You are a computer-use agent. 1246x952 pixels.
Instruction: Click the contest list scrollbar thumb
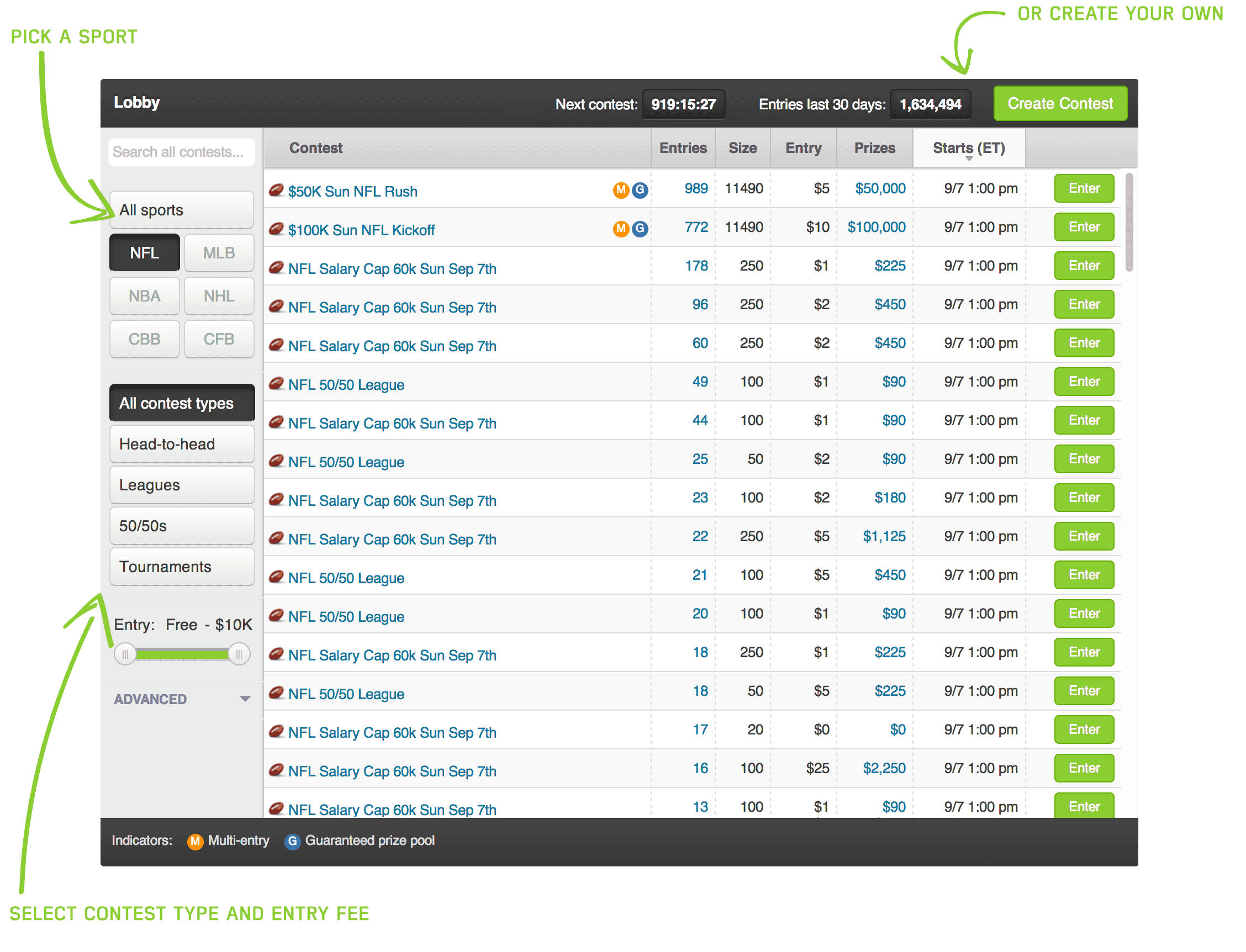coord(1128,222)
